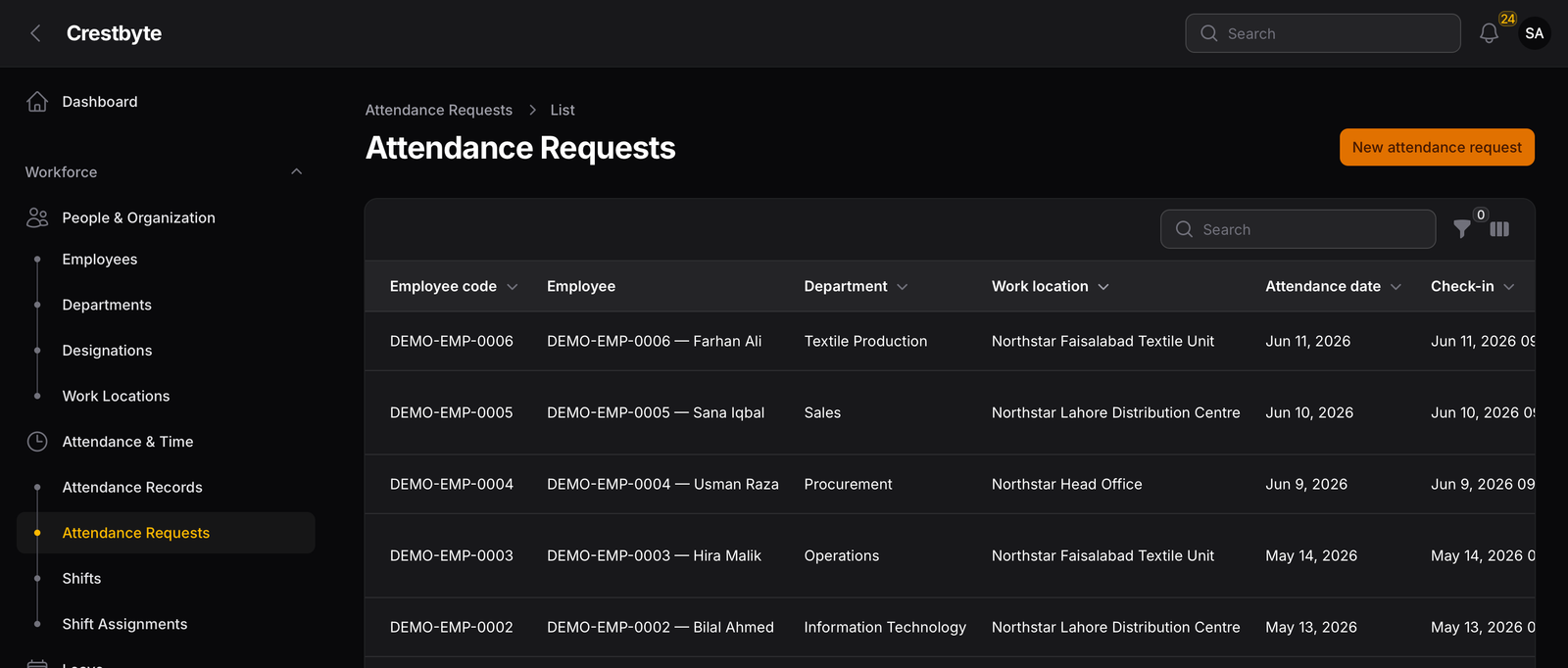Click the magnifier icon in the table search
The image size is (1568, 668).
tap(1184, 229)
